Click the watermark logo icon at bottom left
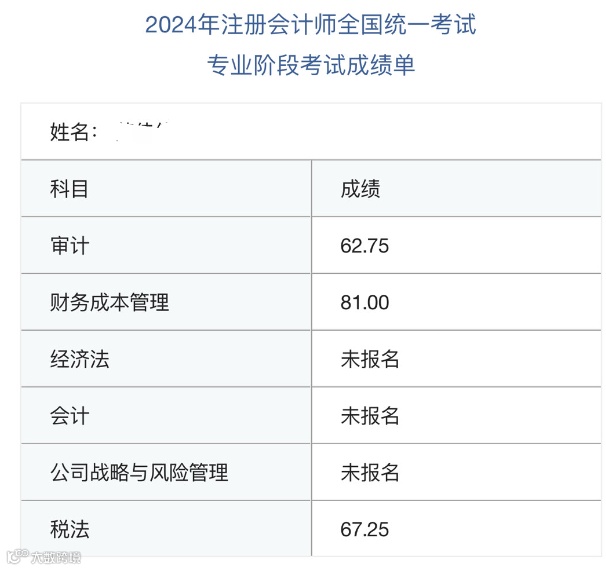 click(x=17, y=556)
